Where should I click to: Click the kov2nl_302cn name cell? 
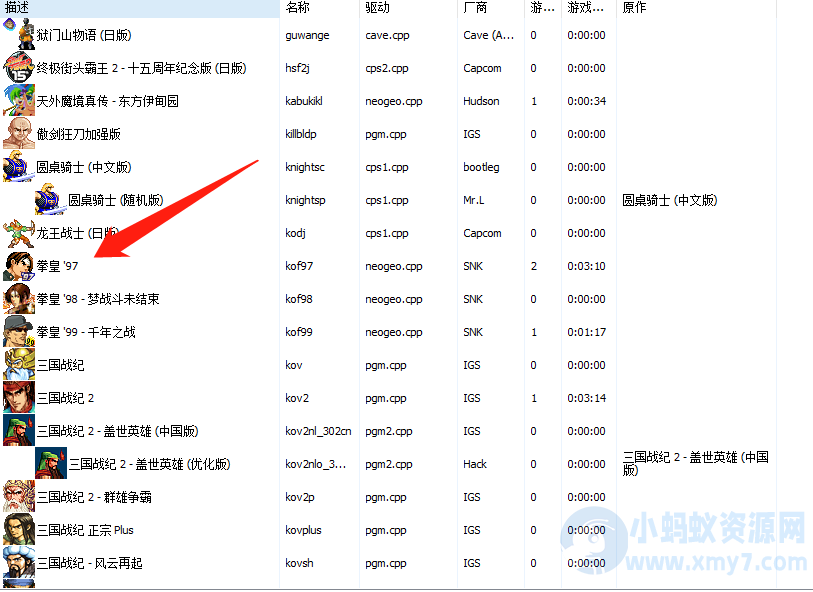(x=318, y=431)
